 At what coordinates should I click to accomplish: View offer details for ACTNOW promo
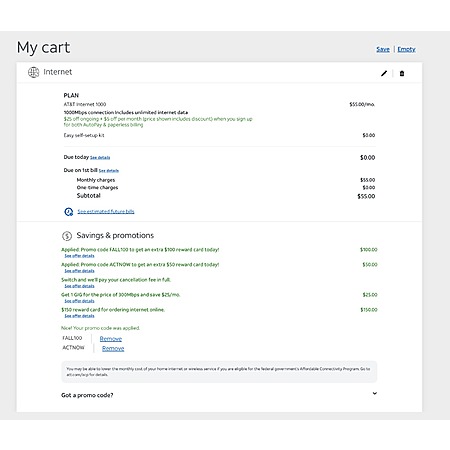tap(79, 271)
